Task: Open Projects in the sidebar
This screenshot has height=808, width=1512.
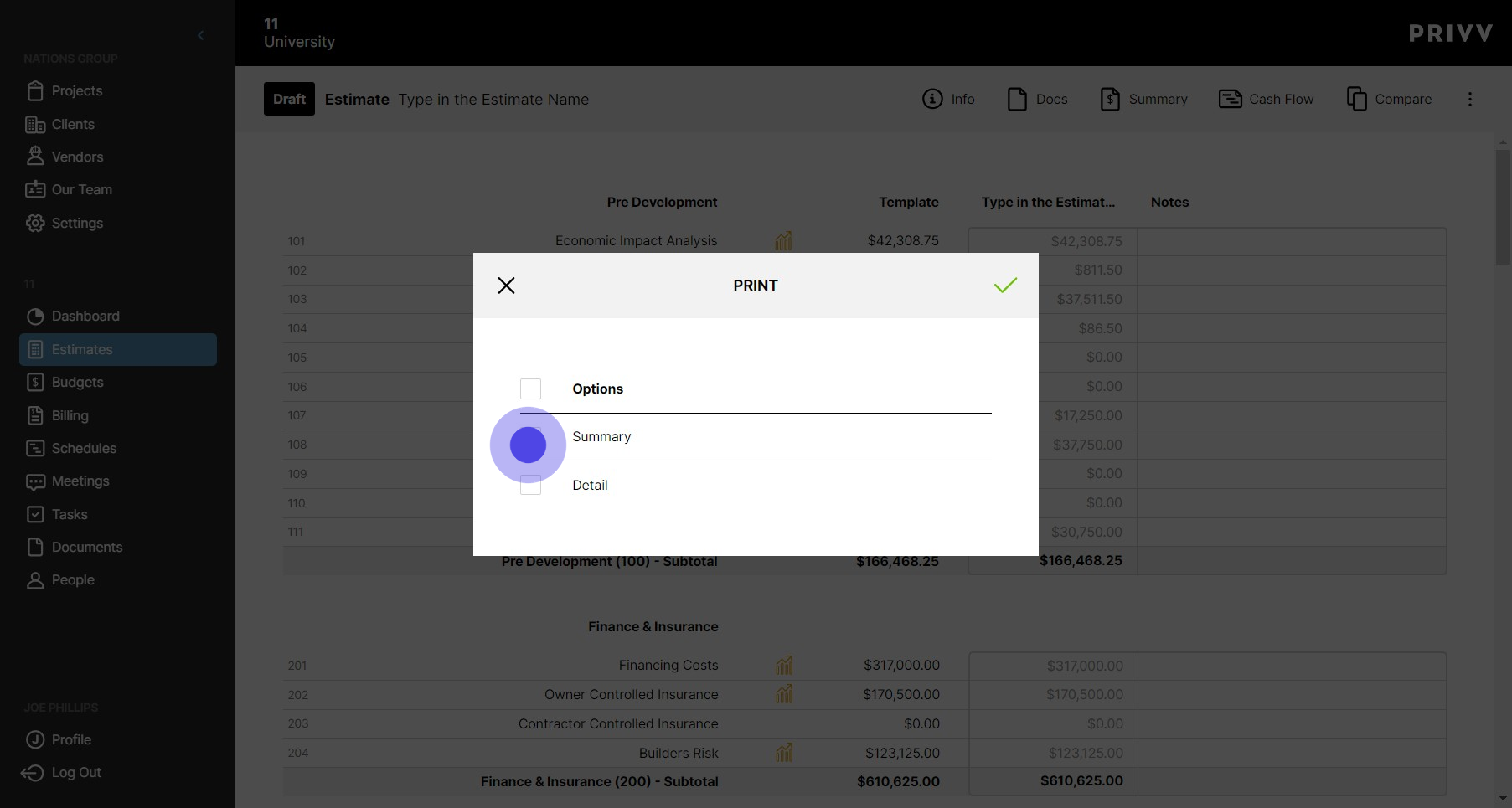Action: [77, 90]
